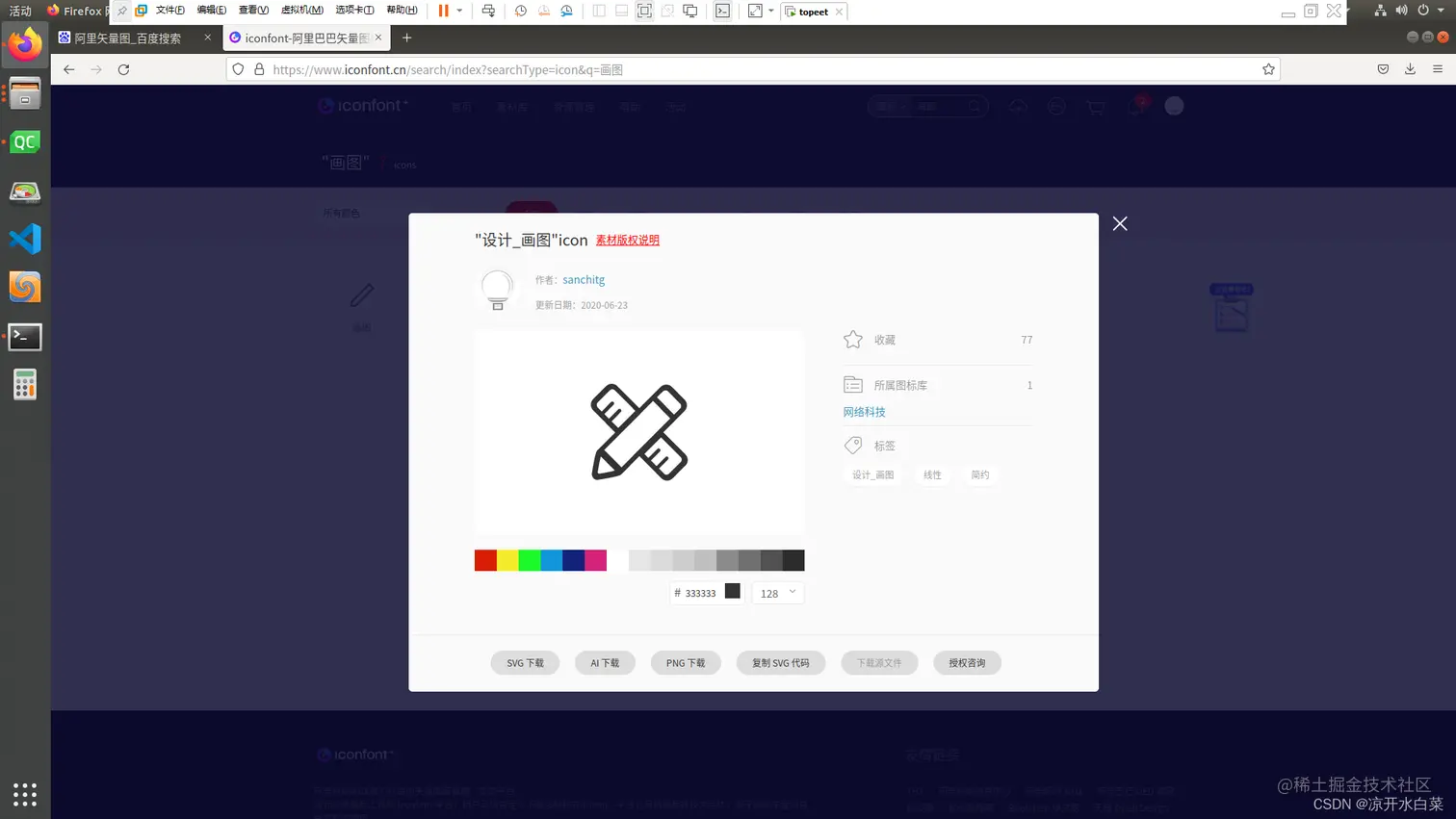
Task: Click the bookmark star in the address bar
Action: click(1269, 68)
